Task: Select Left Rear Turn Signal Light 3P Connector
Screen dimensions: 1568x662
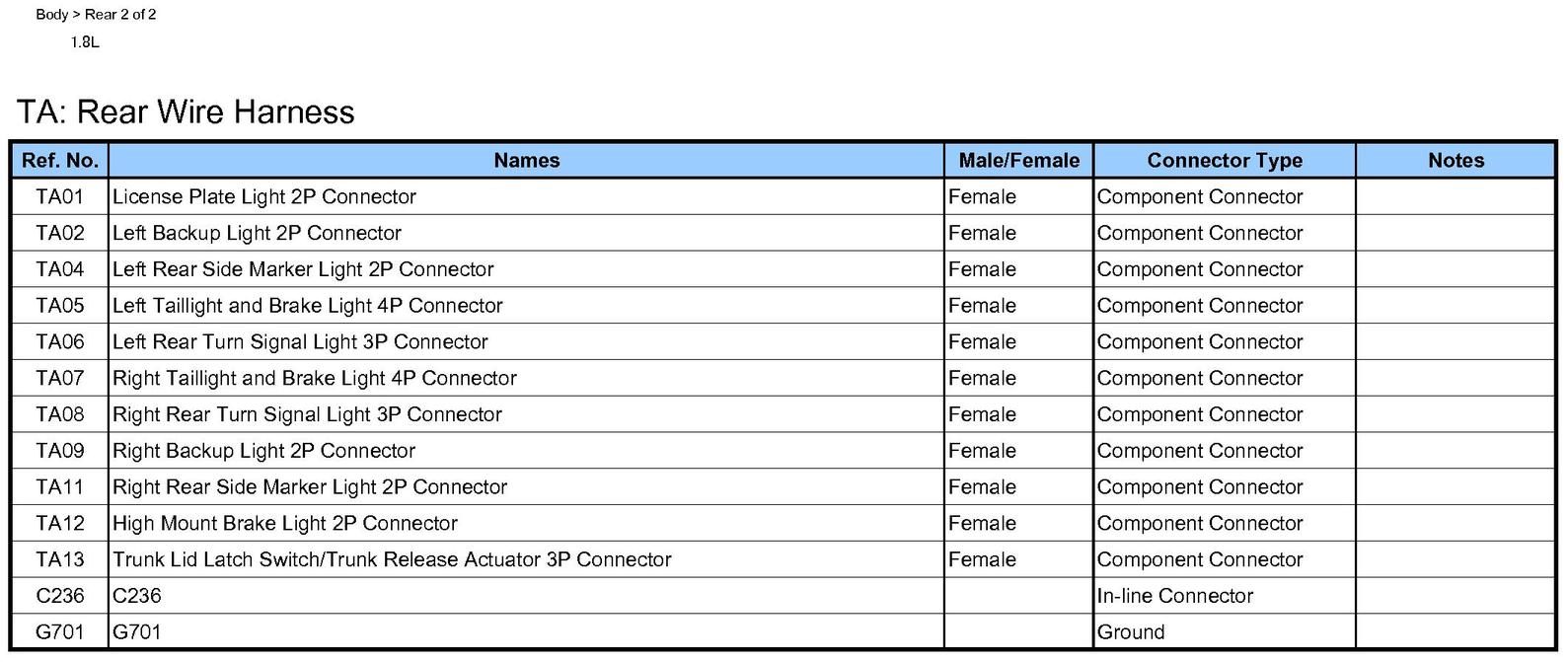Action: pyautogui.click(x=300, y=342)
